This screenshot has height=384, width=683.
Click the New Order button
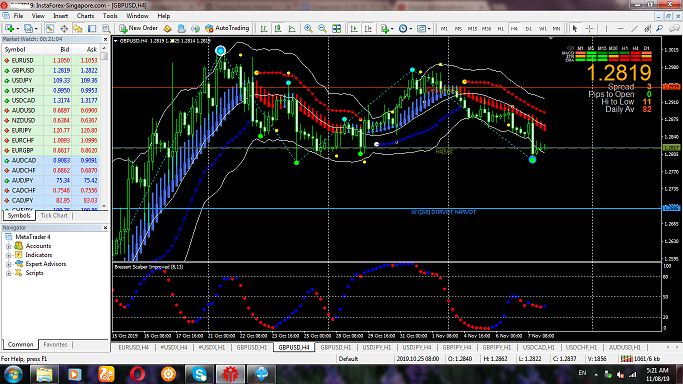[x=139, y=28]
